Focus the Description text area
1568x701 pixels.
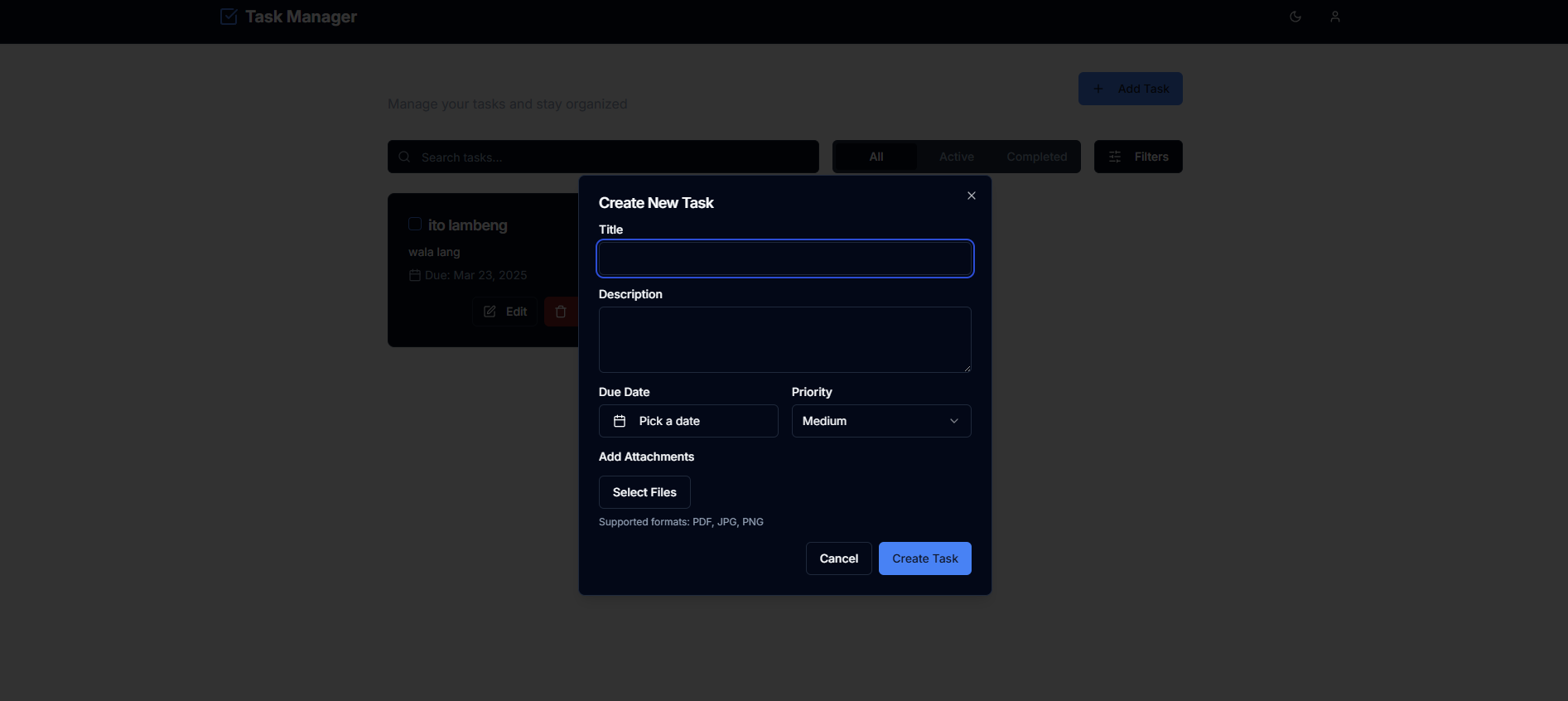point(784,340)
